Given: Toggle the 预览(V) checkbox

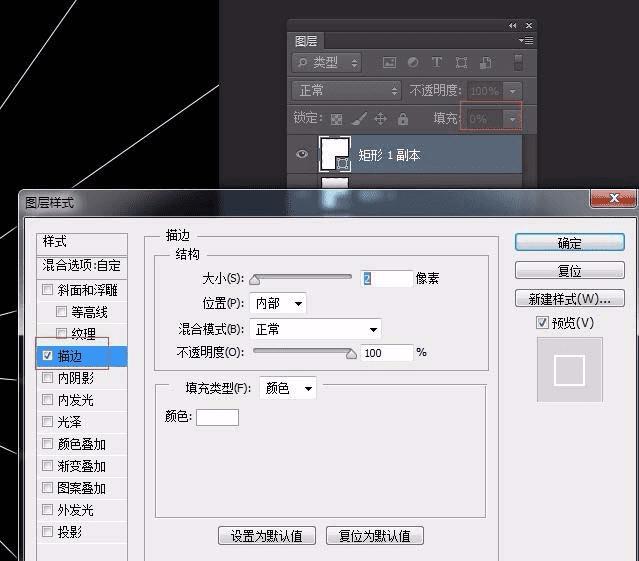Looking at the screenshot, I should 542,323.
